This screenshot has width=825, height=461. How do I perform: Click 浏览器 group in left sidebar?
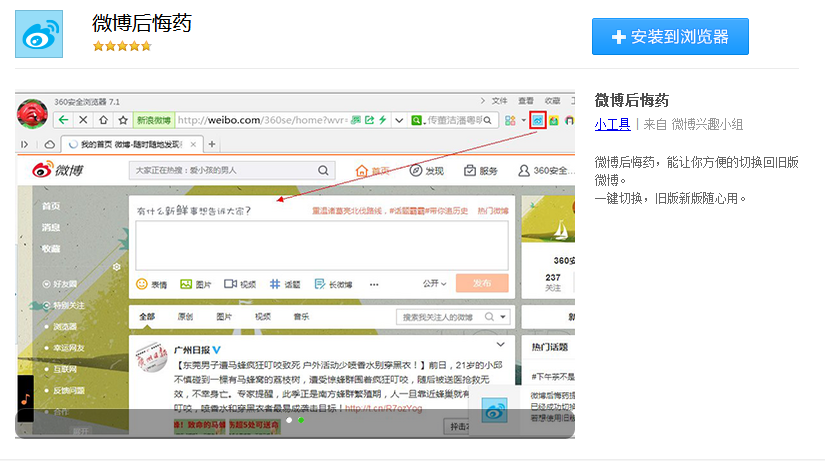(65, 326)
